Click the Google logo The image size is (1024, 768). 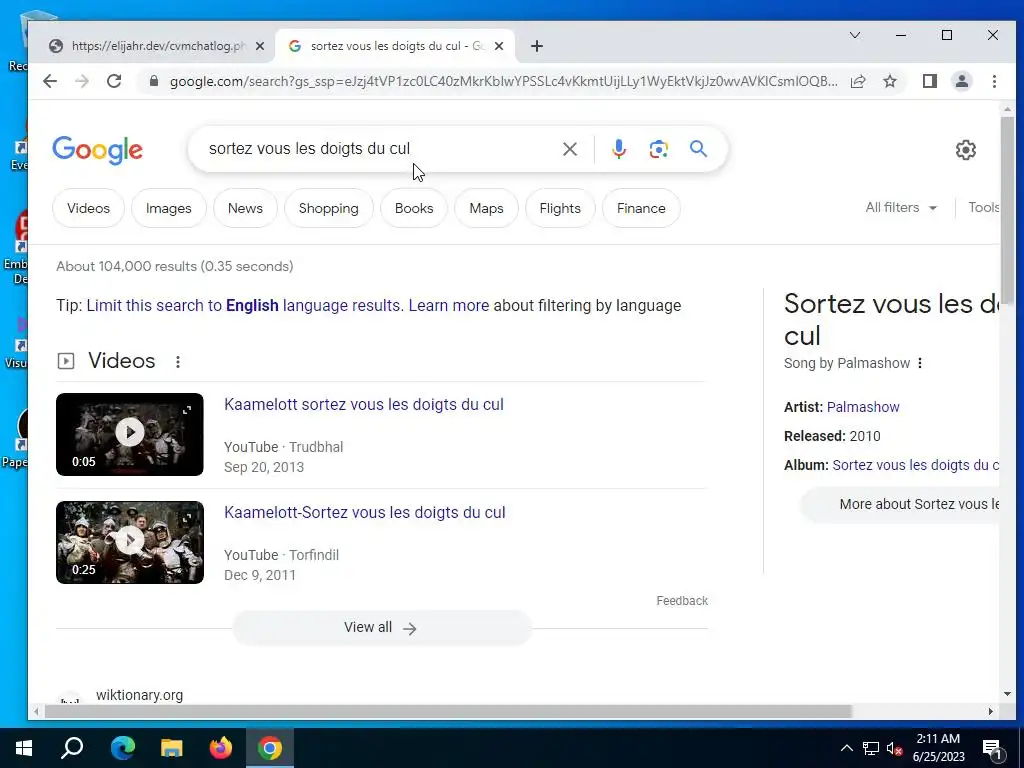point(97,150)
